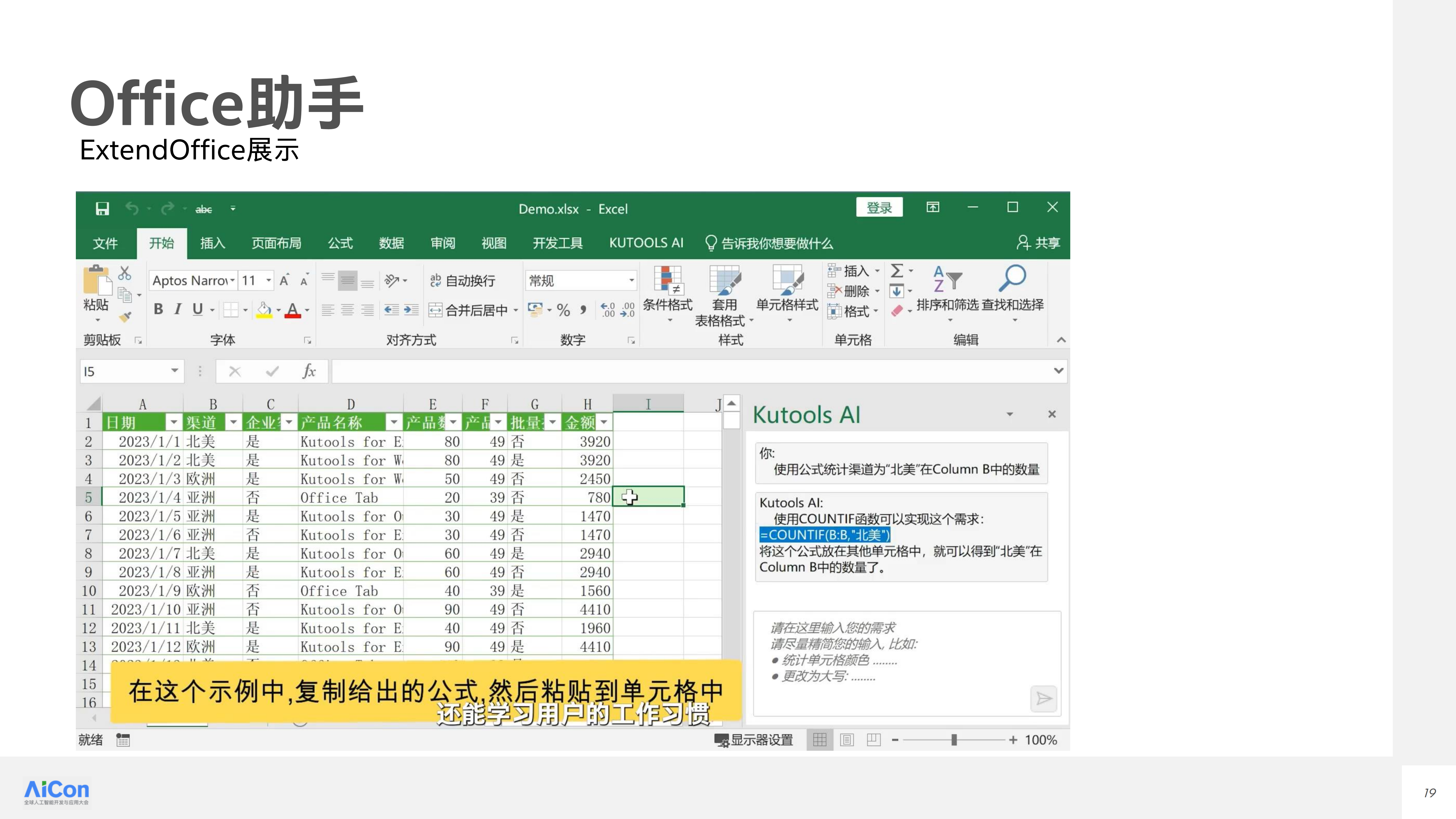The width and height of the screenshot is (1456, 819).
Task: Open Find and Select (查找和选择)
Action: pos(1013,294)
